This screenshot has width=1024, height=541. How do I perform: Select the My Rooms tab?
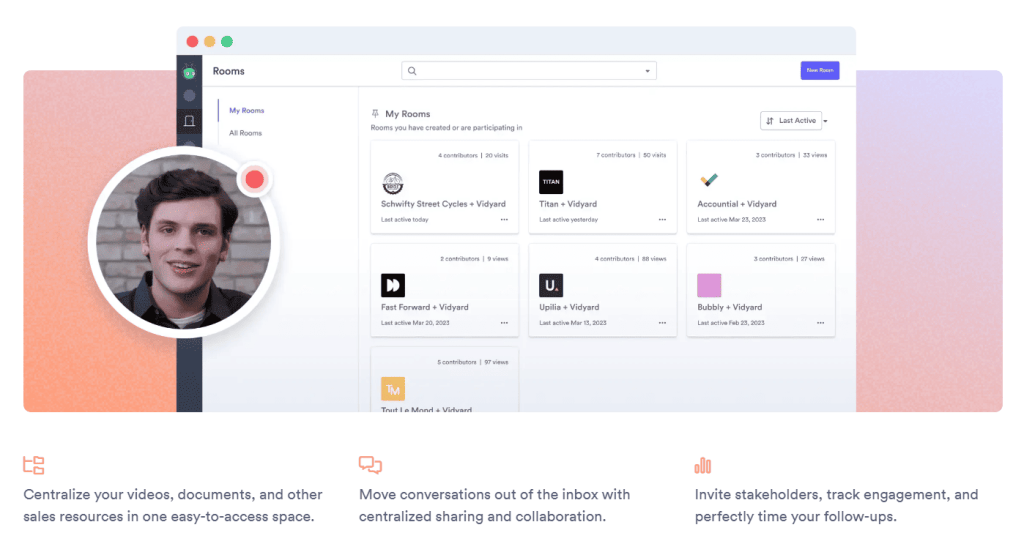point(247,110)
